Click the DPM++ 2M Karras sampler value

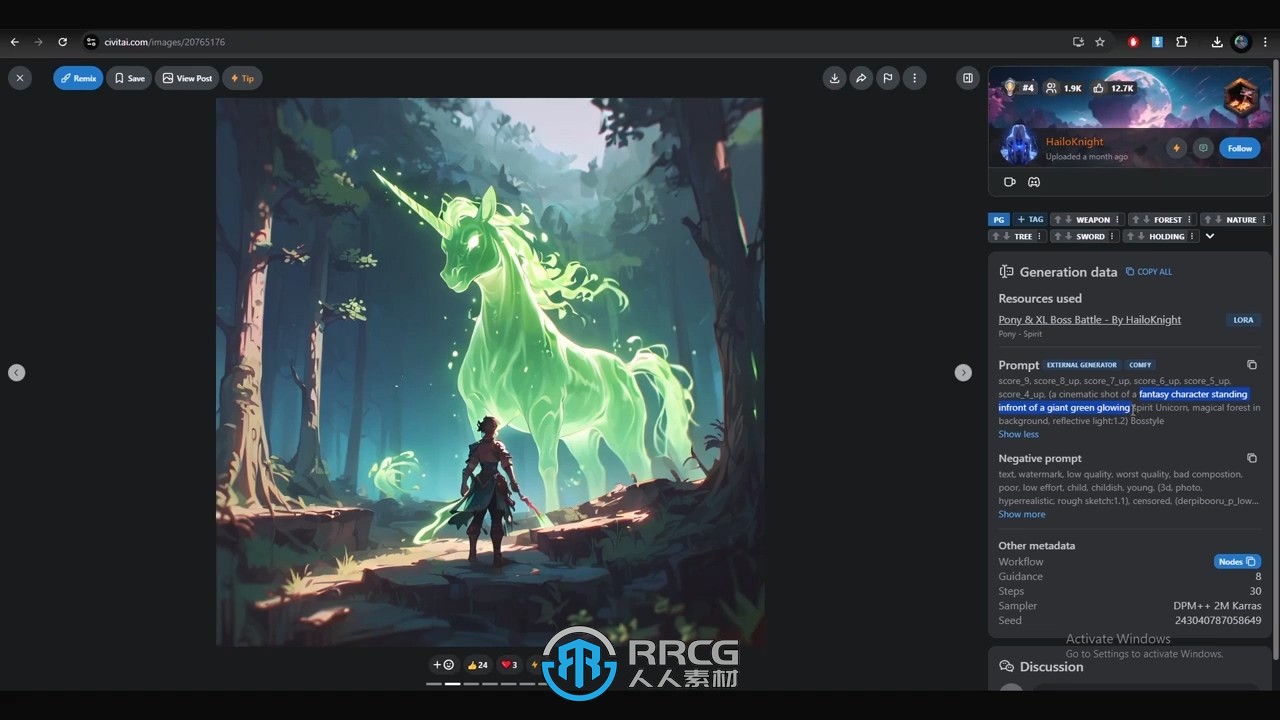[1217, 606]
